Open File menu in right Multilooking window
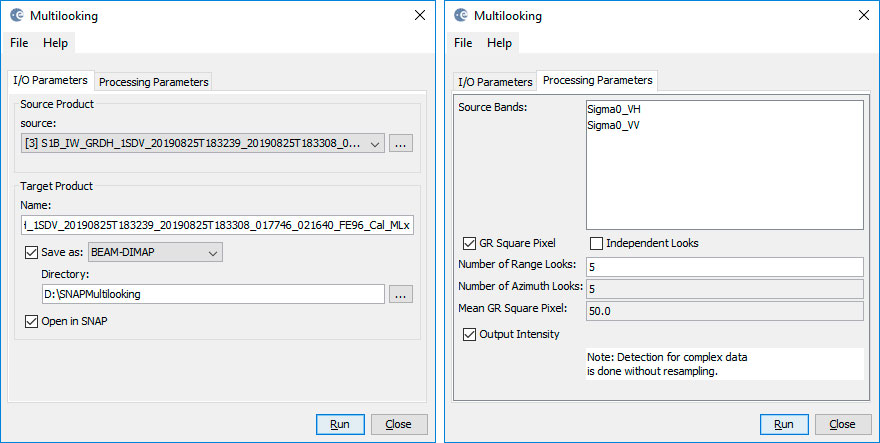The width and height of the screenshot is (880, 443). (463, 43)
